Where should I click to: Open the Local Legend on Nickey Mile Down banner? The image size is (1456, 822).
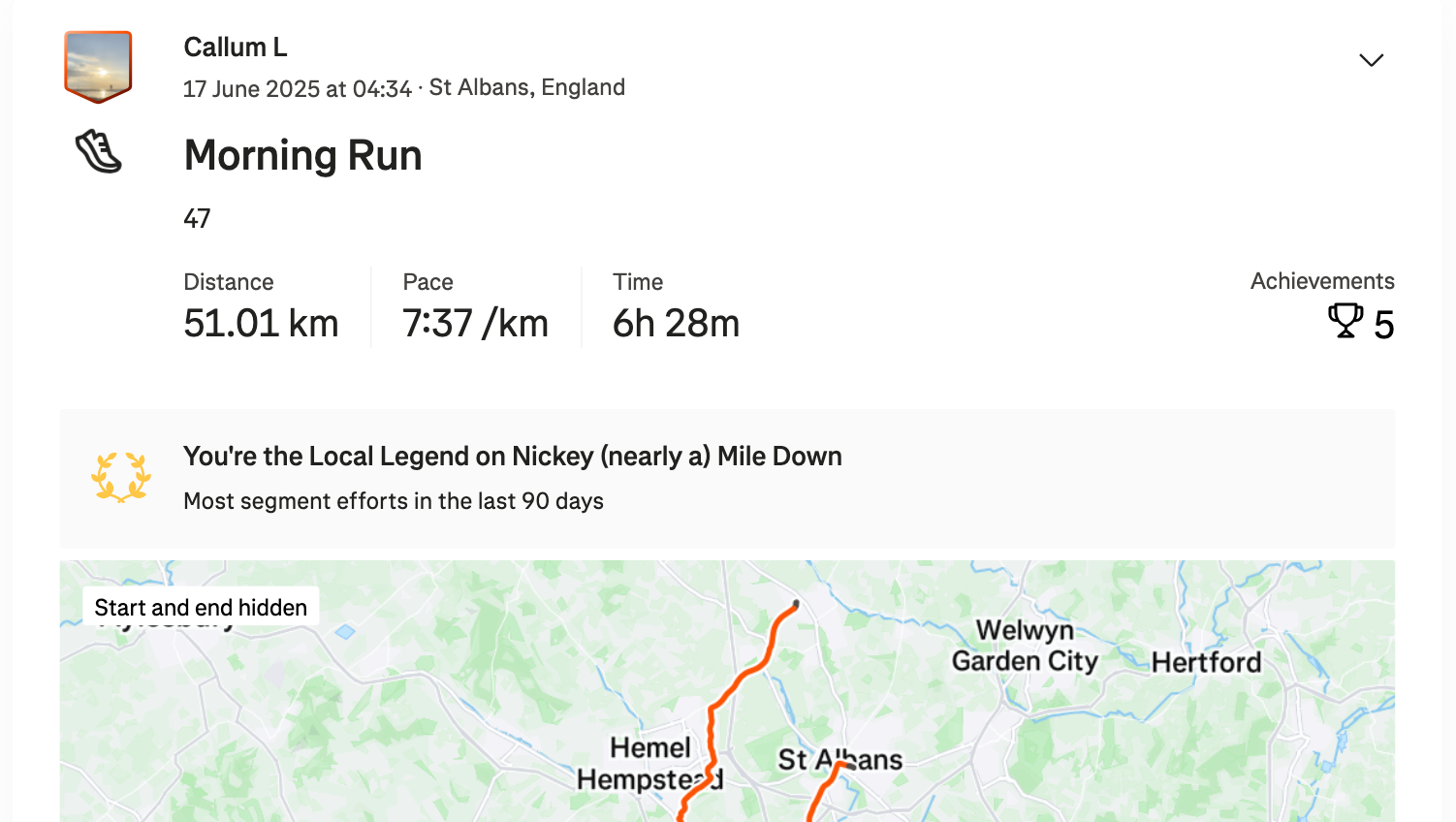pos(727,479)
